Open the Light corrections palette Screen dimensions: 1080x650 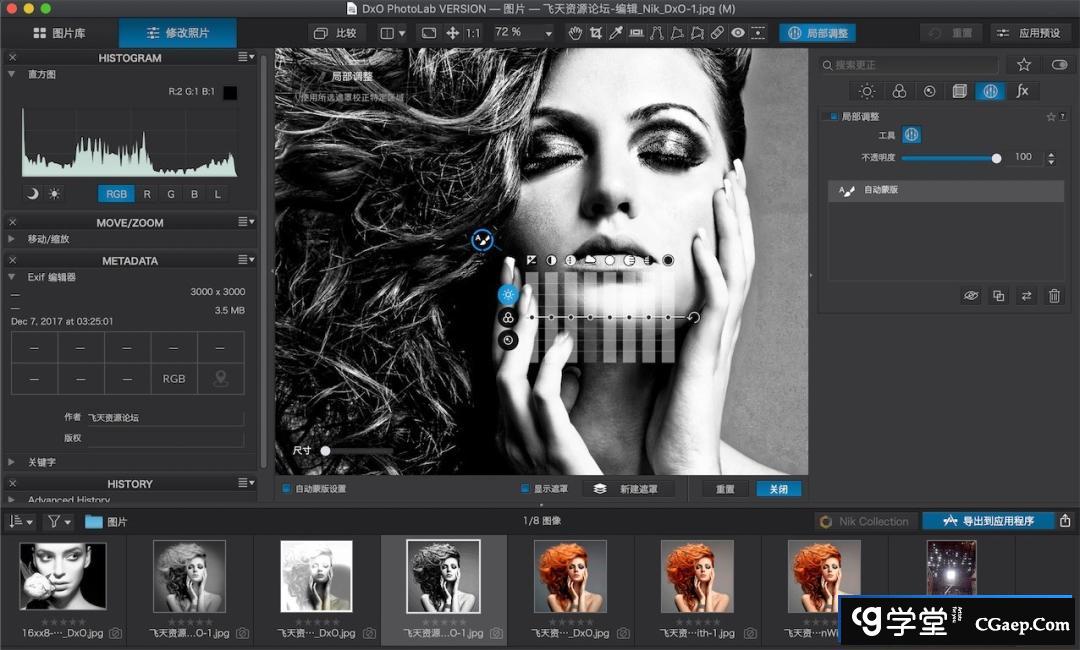pyautogui.click(x=867, y=91)
